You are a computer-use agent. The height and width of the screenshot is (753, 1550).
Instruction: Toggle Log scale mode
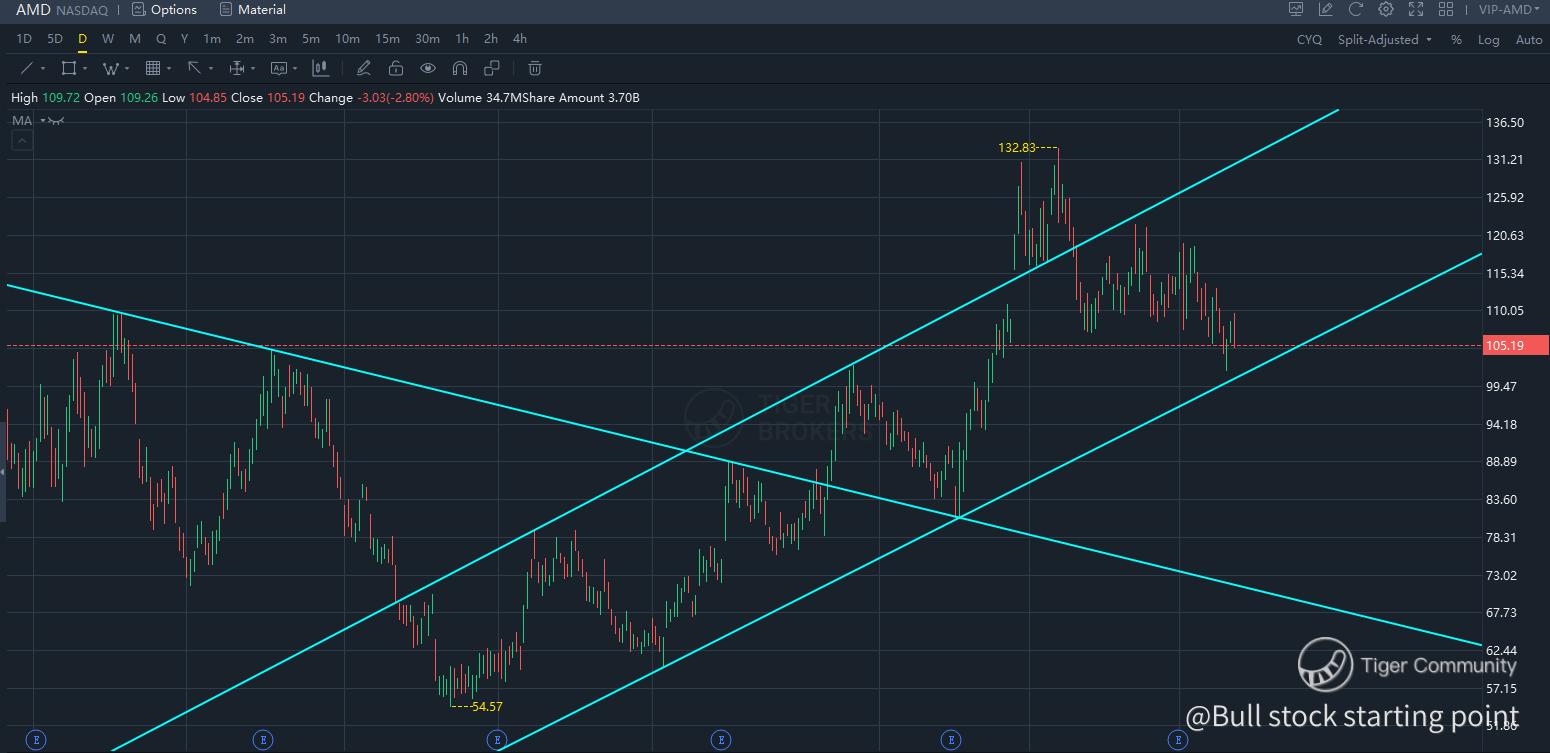click(1489, 40)
